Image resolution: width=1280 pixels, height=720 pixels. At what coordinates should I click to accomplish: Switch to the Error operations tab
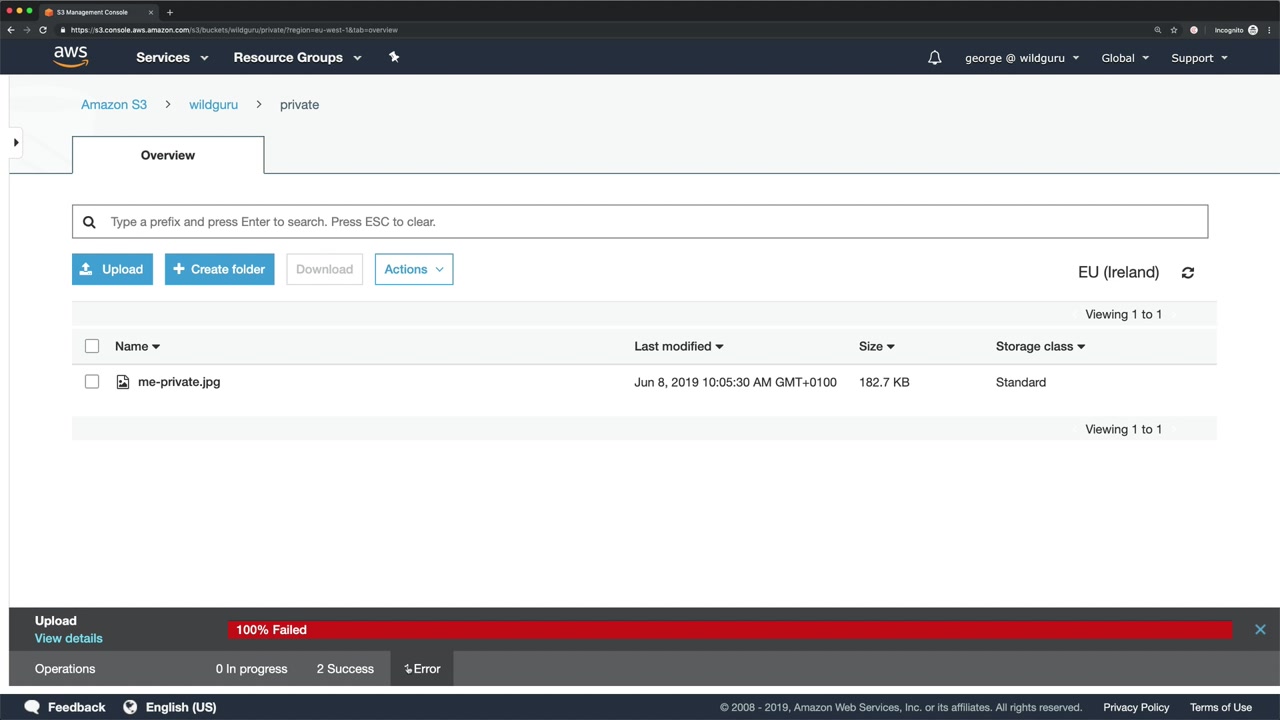422,669
